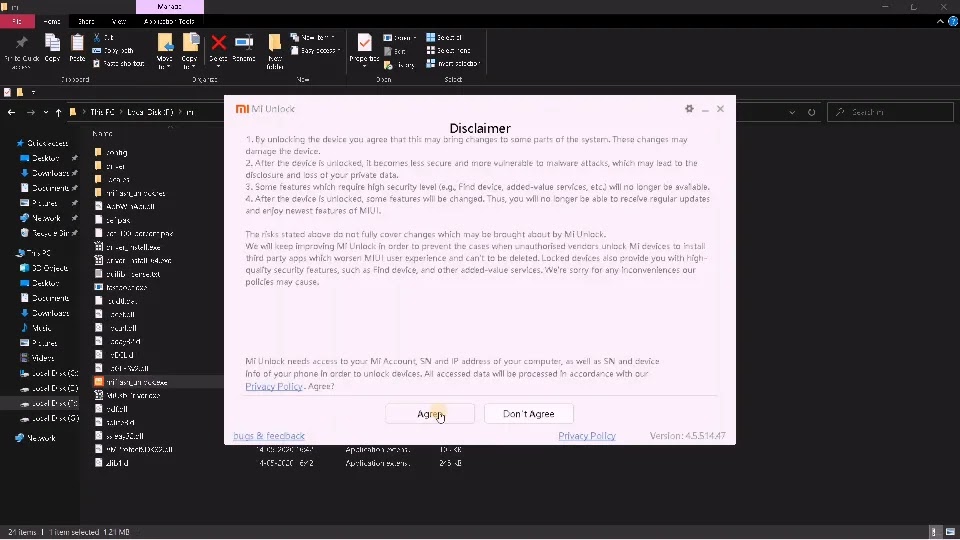Select This PC in navigation pane
960x540 pixels.
[34, 253]
